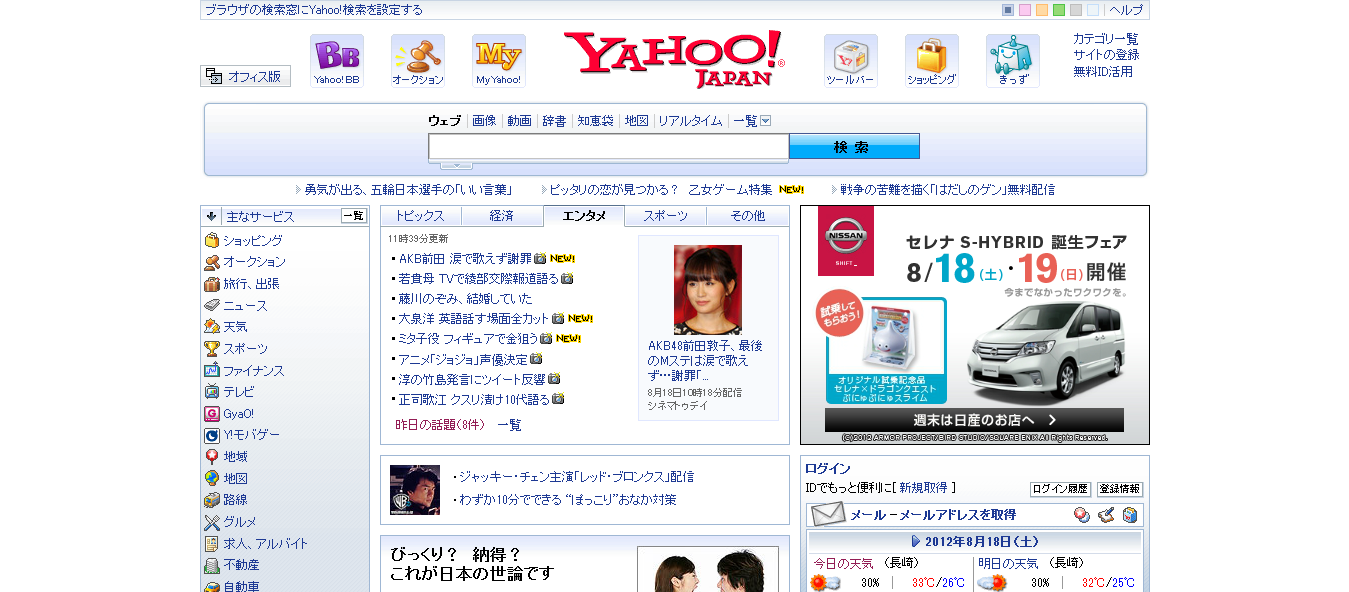Click the 天気 weather icon in sidebar

point(212,327)
